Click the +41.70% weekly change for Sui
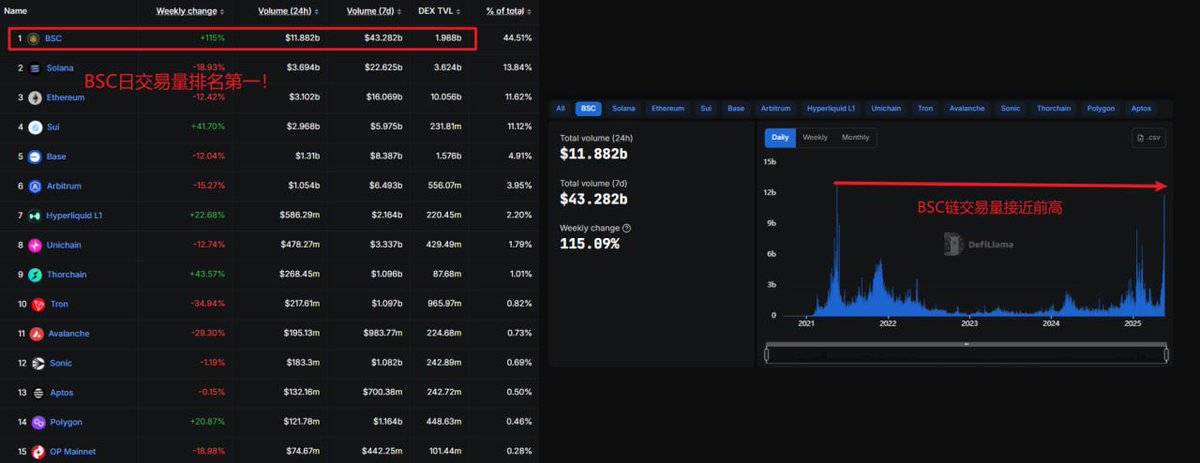 pyautogui.click(x=207, y=127)
